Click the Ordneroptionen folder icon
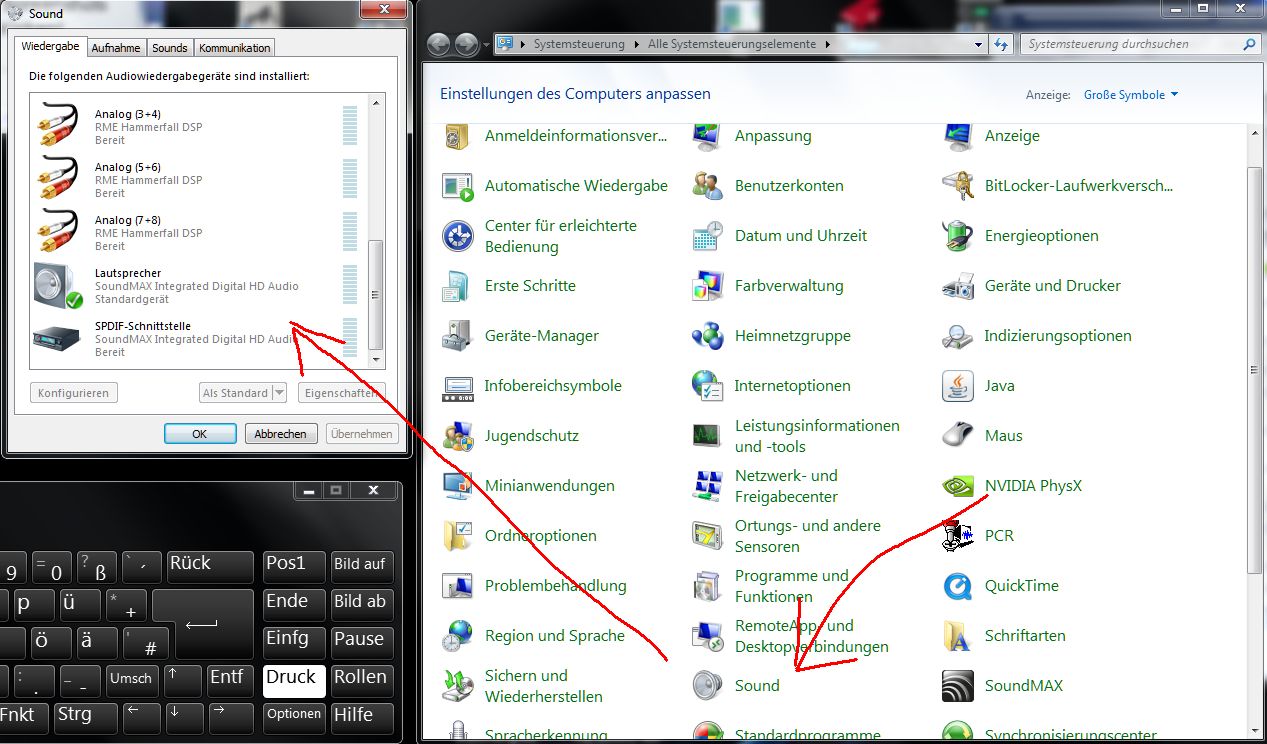This screenshot has height=744, width=1267. click(458, 536)
